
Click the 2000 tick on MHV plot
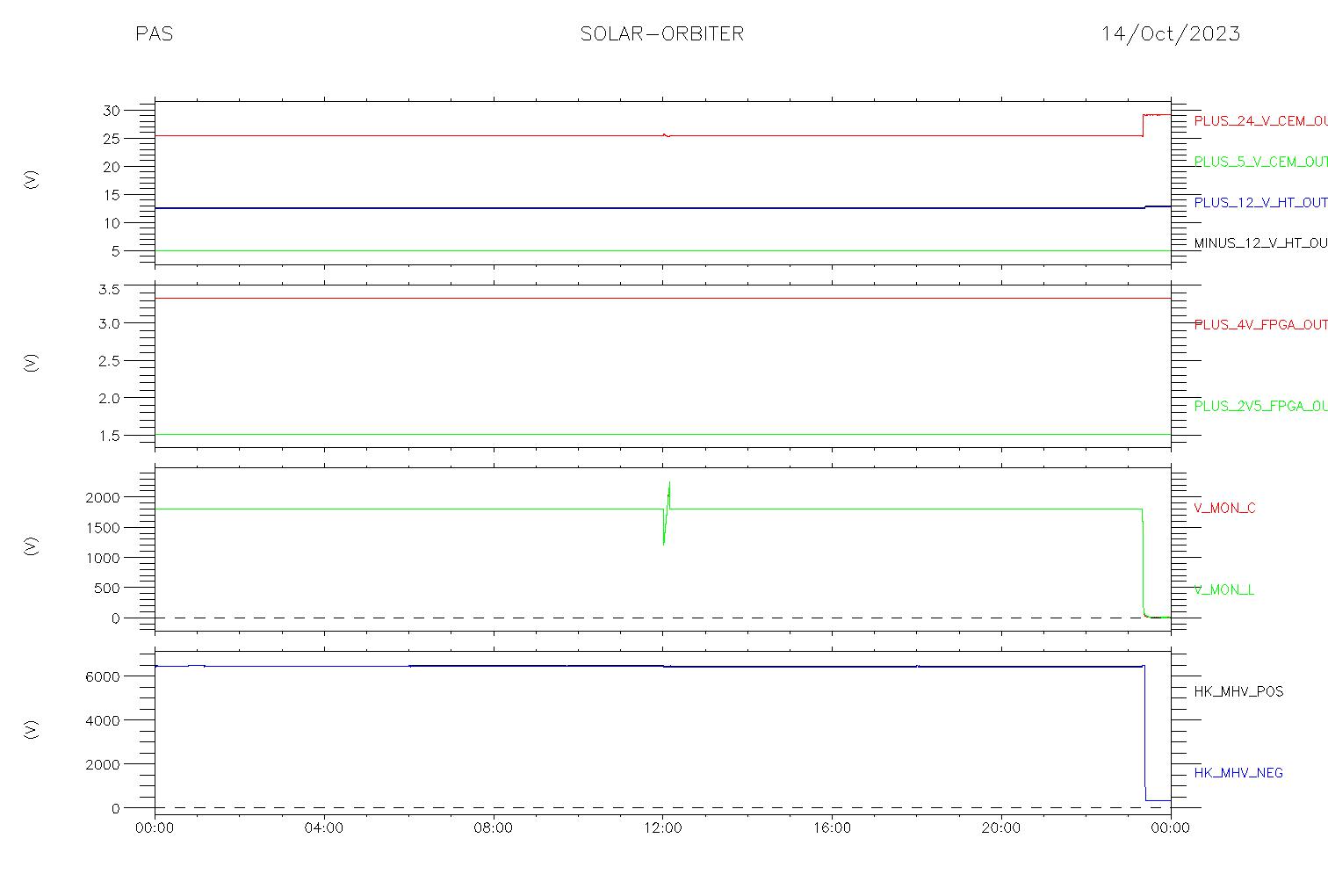[x=104, y=765]
